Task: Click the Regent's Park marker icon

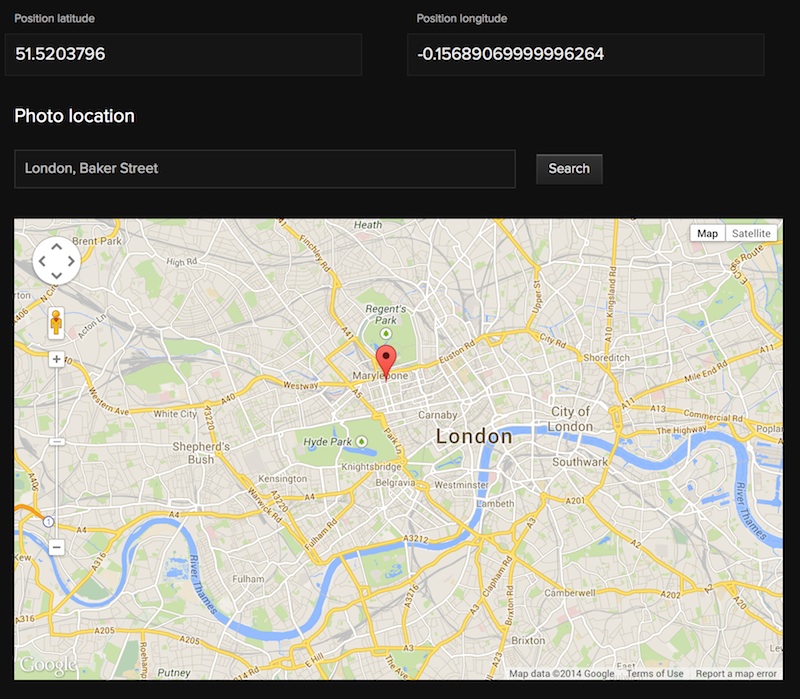Action: (386, 333)
